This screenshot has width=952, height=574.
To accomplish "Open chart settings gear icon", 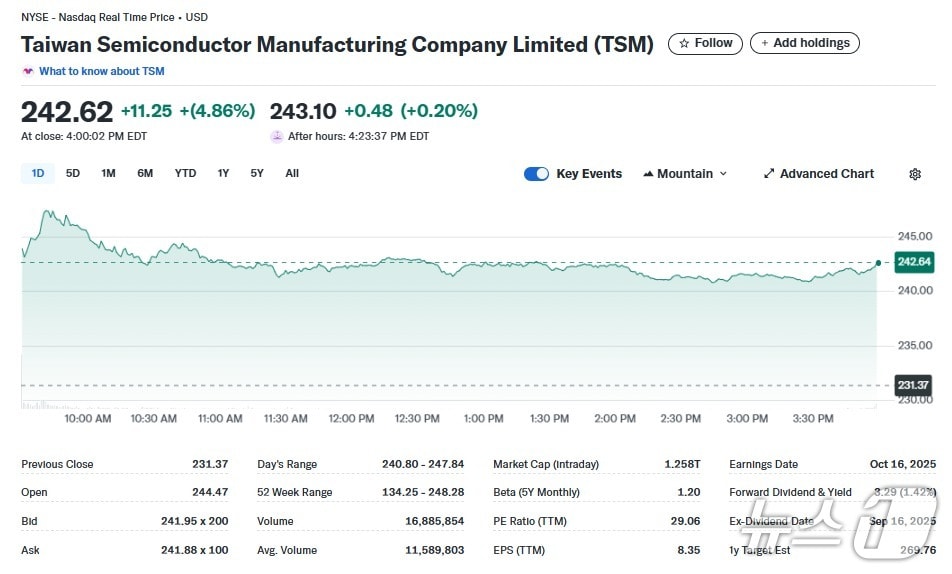I will (x=914, y=174).
